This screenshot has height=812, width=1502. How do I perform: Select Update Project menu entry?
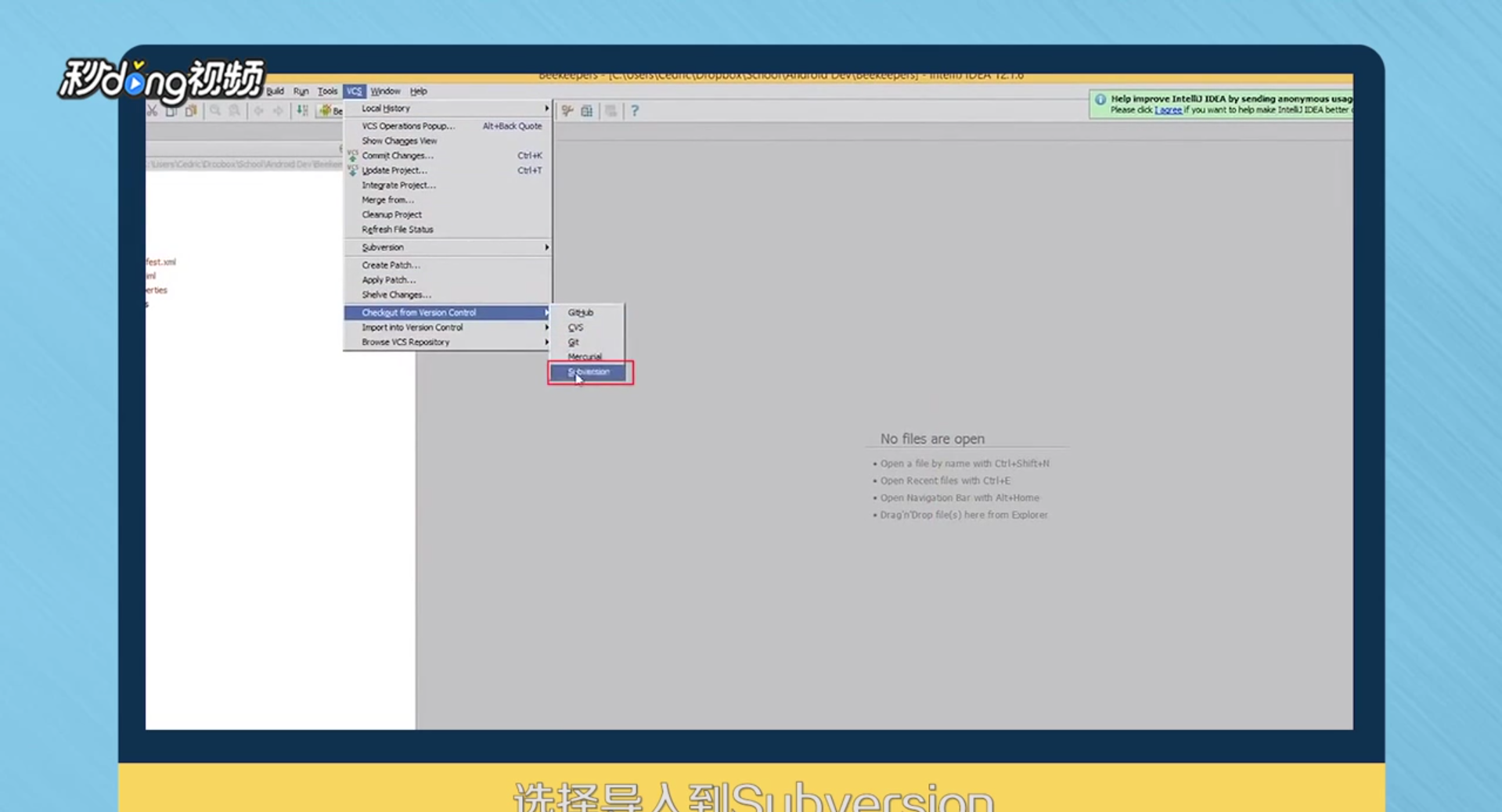point(448,171)
